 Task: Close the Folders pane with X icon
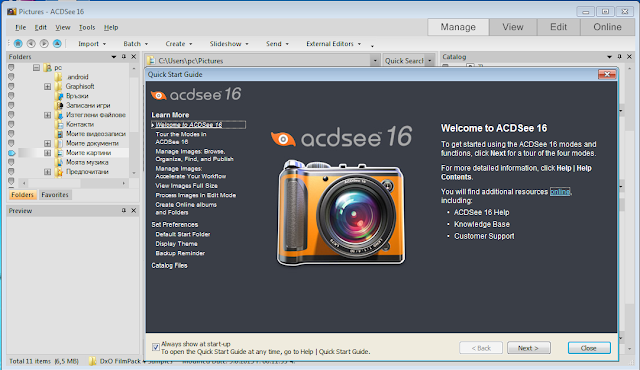[x=133, y=57]
